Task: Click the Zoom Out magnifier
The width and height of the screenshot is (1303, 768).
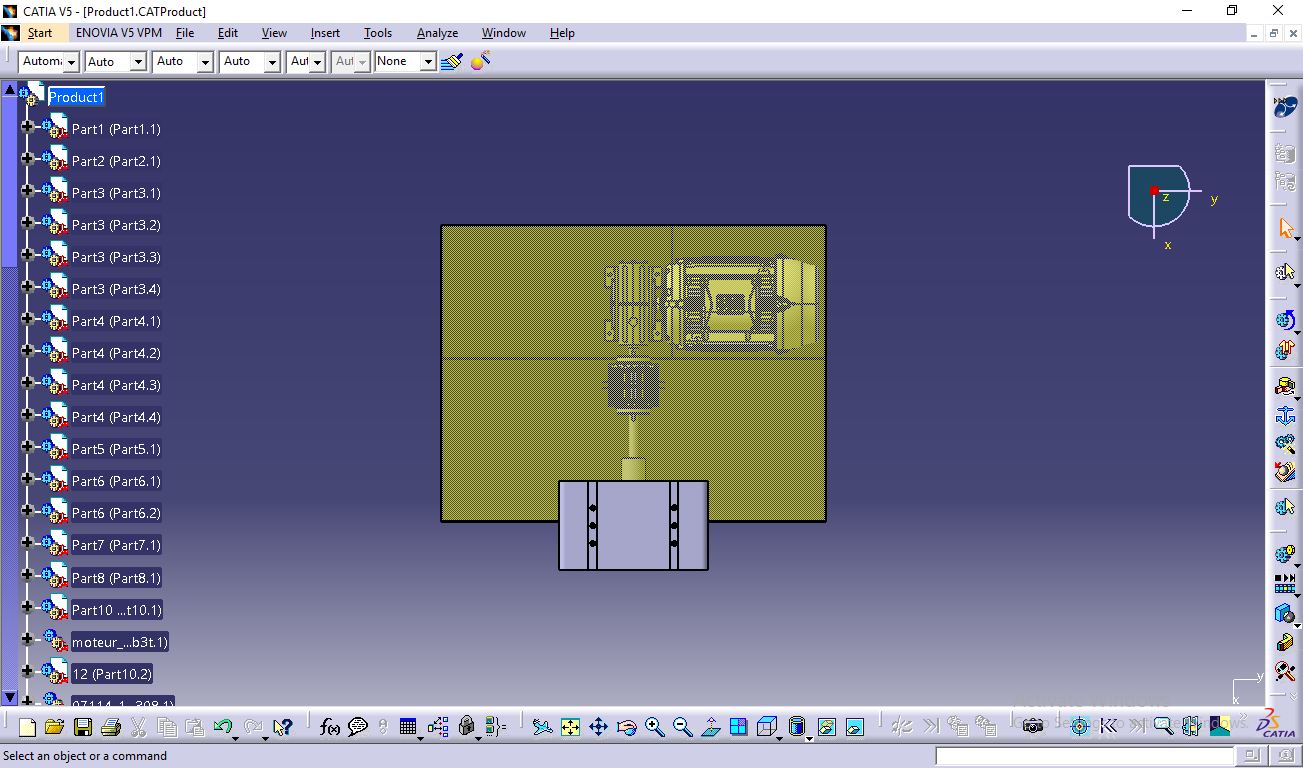Action: pyautogui.click(x=682, y=727)
